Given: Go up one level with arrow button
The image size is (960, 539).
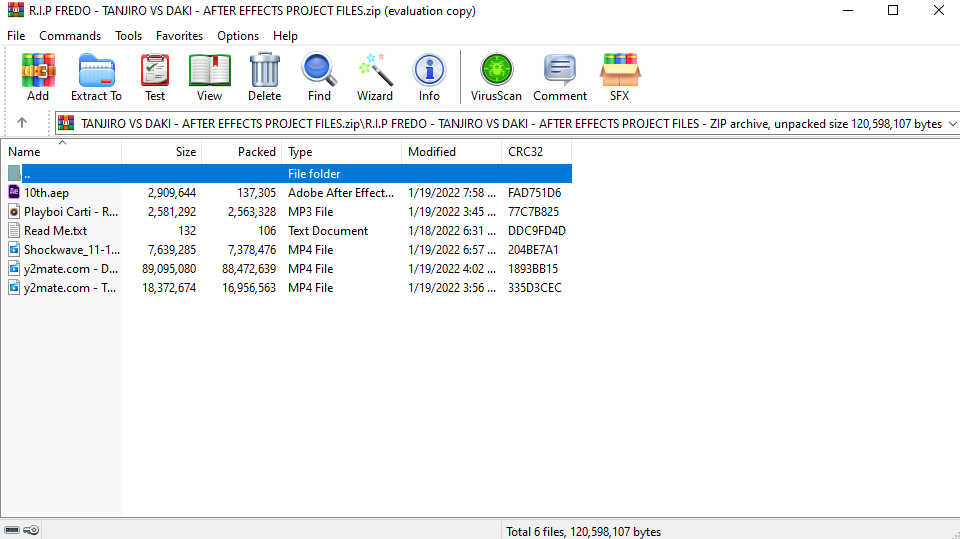Looking at the screenshot, I should coord(22,122).
